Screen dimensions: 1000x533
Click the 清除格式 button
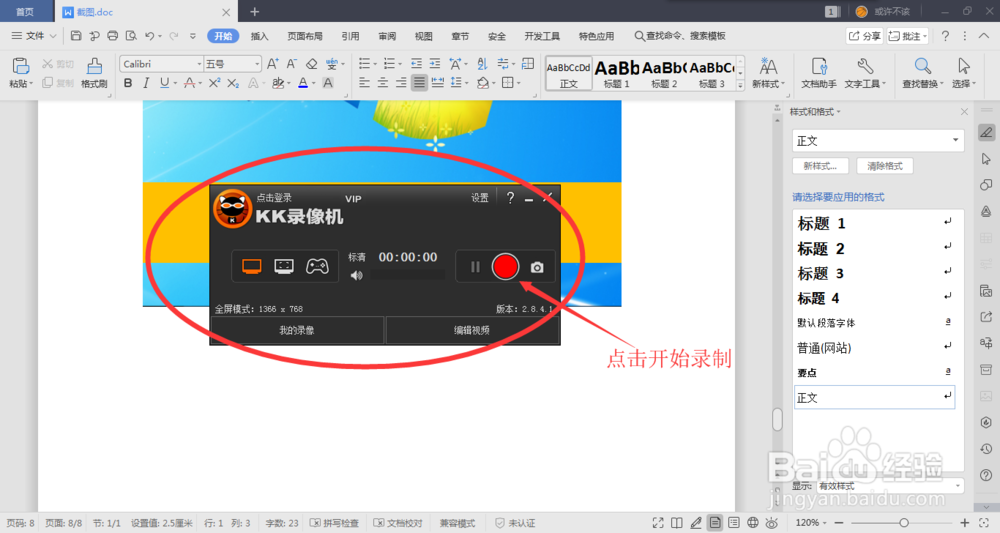click(x=885, y=166)
